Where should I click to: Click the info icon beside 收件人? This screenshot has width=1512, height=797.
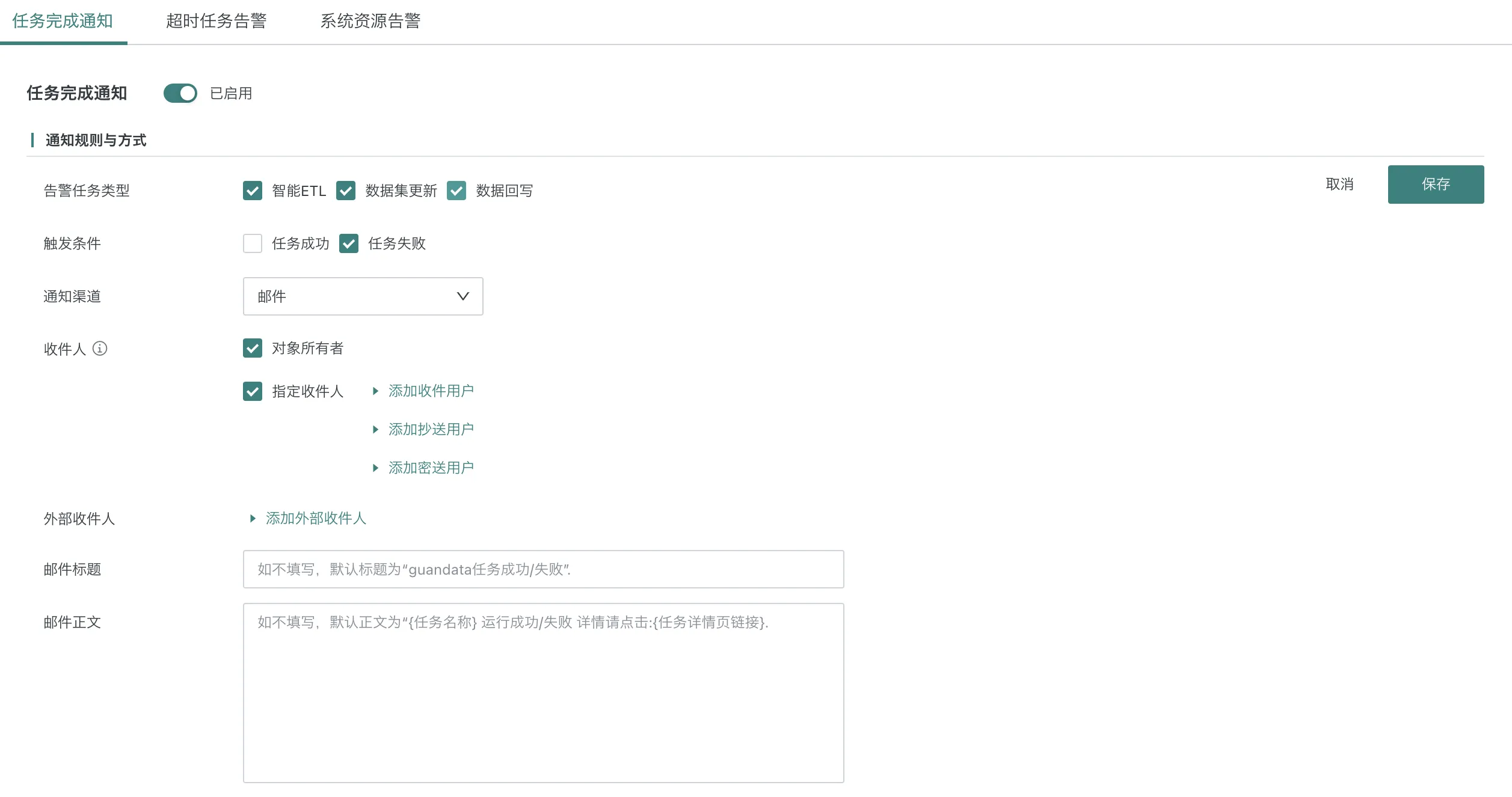coord(100,349)
